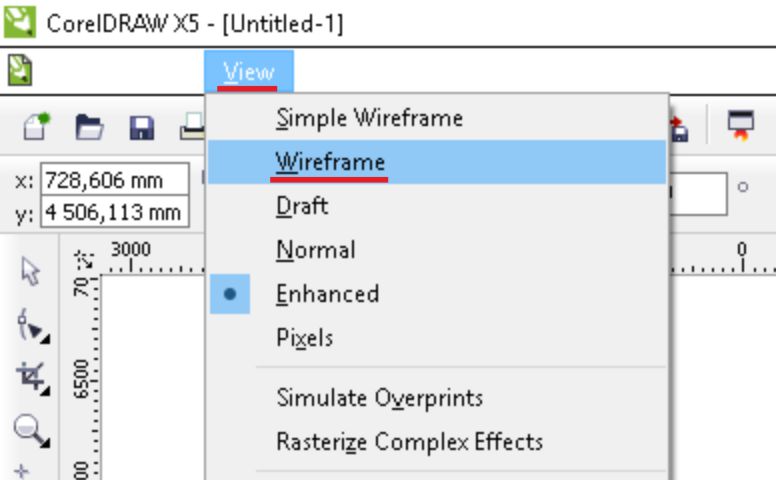Choose Simple Wireframe menu entry
776x480 pixels.
(369, 118)
